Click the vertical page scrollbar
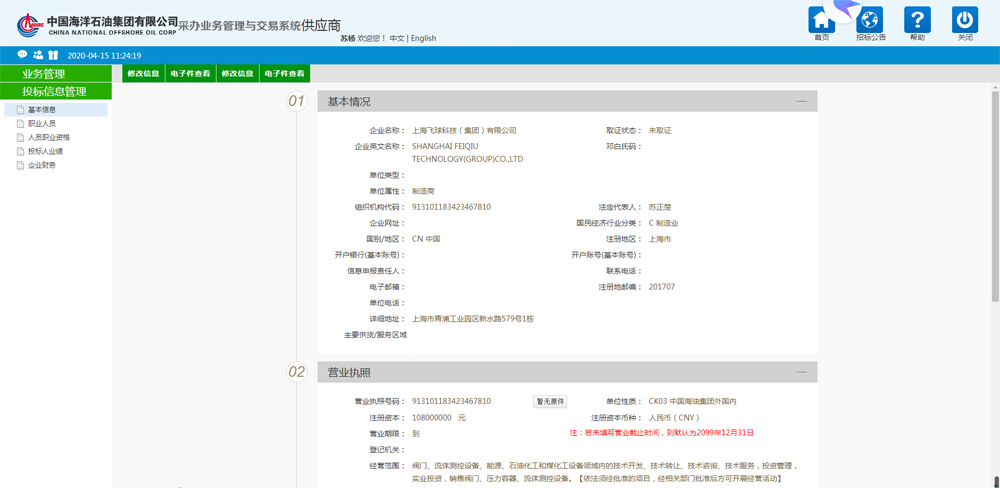Viewport: 1000px width, 488px height. (x=994, y=200)
